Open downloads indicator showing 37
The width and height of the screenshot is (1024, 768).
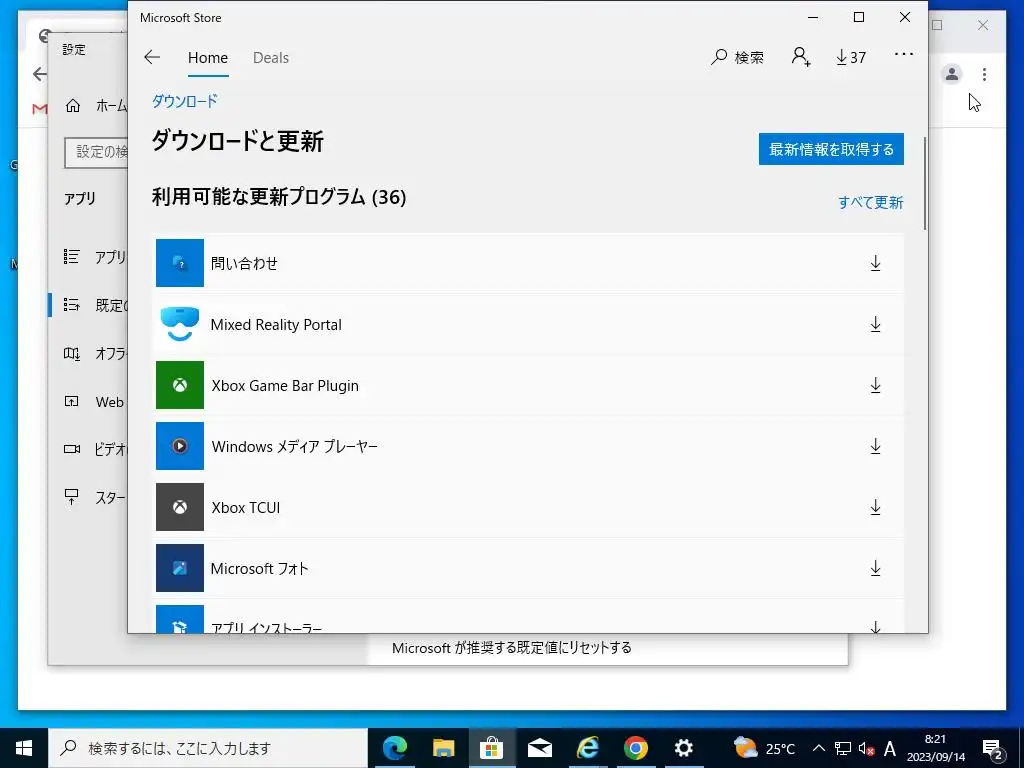pyautogui.click(x=851, y=57)
